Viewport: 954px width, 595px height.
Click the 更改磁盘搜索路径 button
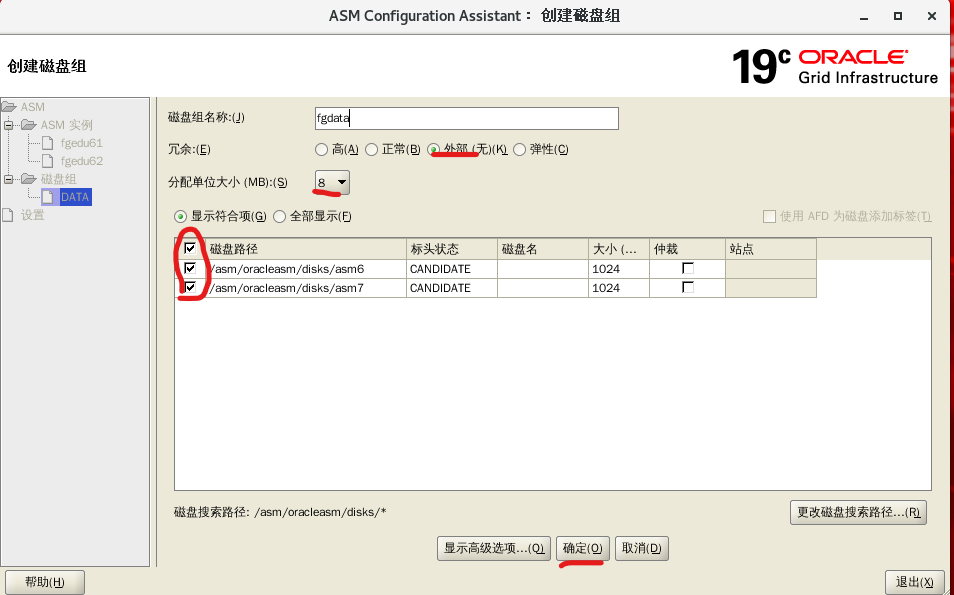click(x=858, y=512)
